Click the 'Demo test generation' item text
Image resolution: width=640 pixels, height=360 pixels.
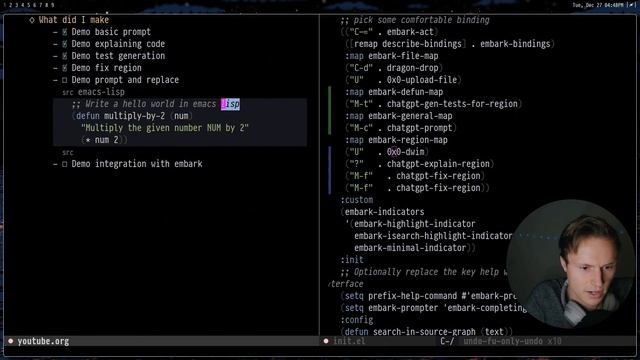[118, 56]
